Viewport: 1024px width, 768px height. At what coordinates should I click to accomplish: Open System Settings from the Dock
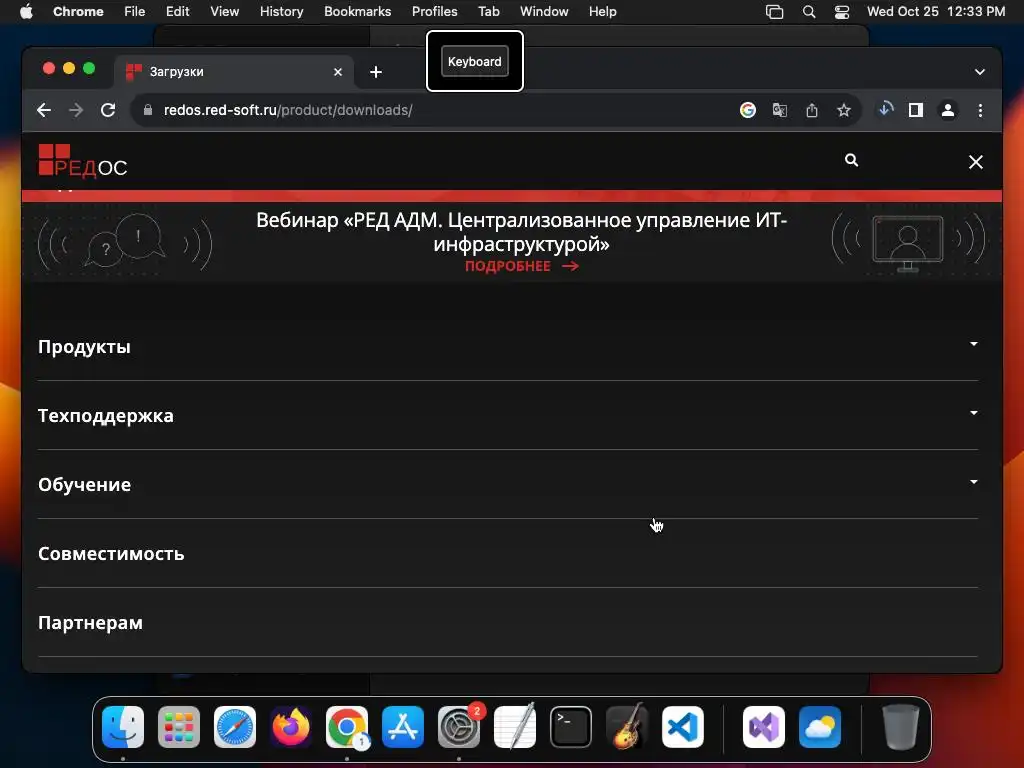pyautogui.click(x=458, y=727)
